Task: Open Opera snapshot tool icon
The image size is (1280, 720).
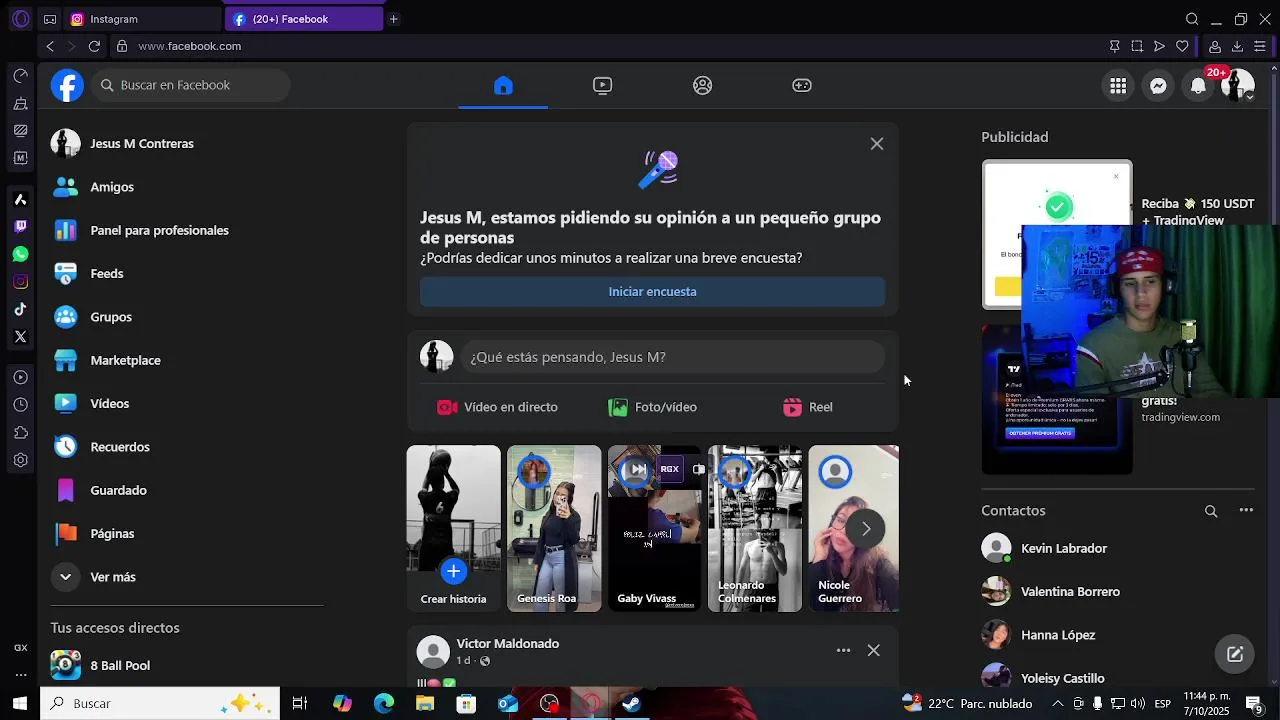Action: tap(1137, 46)
